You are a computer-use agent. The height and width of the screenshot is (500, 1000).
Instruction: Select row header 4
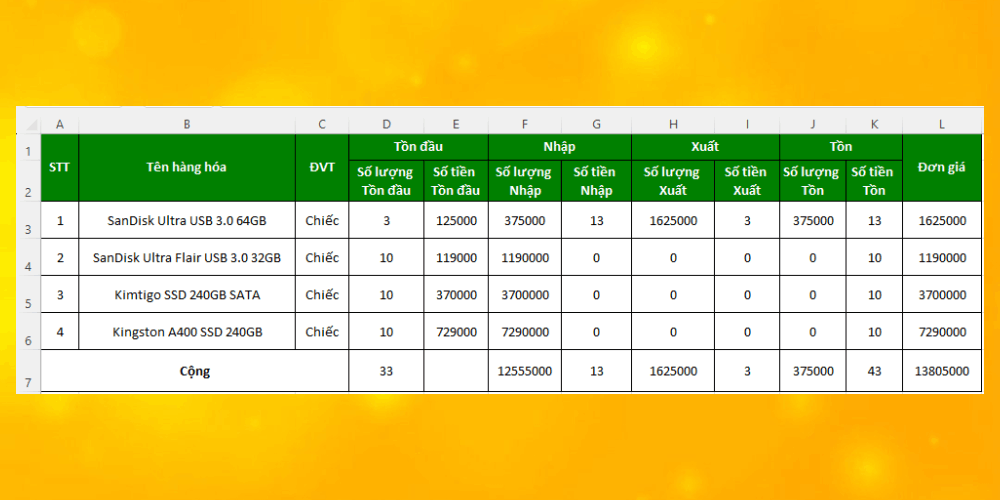click(28, 258)
